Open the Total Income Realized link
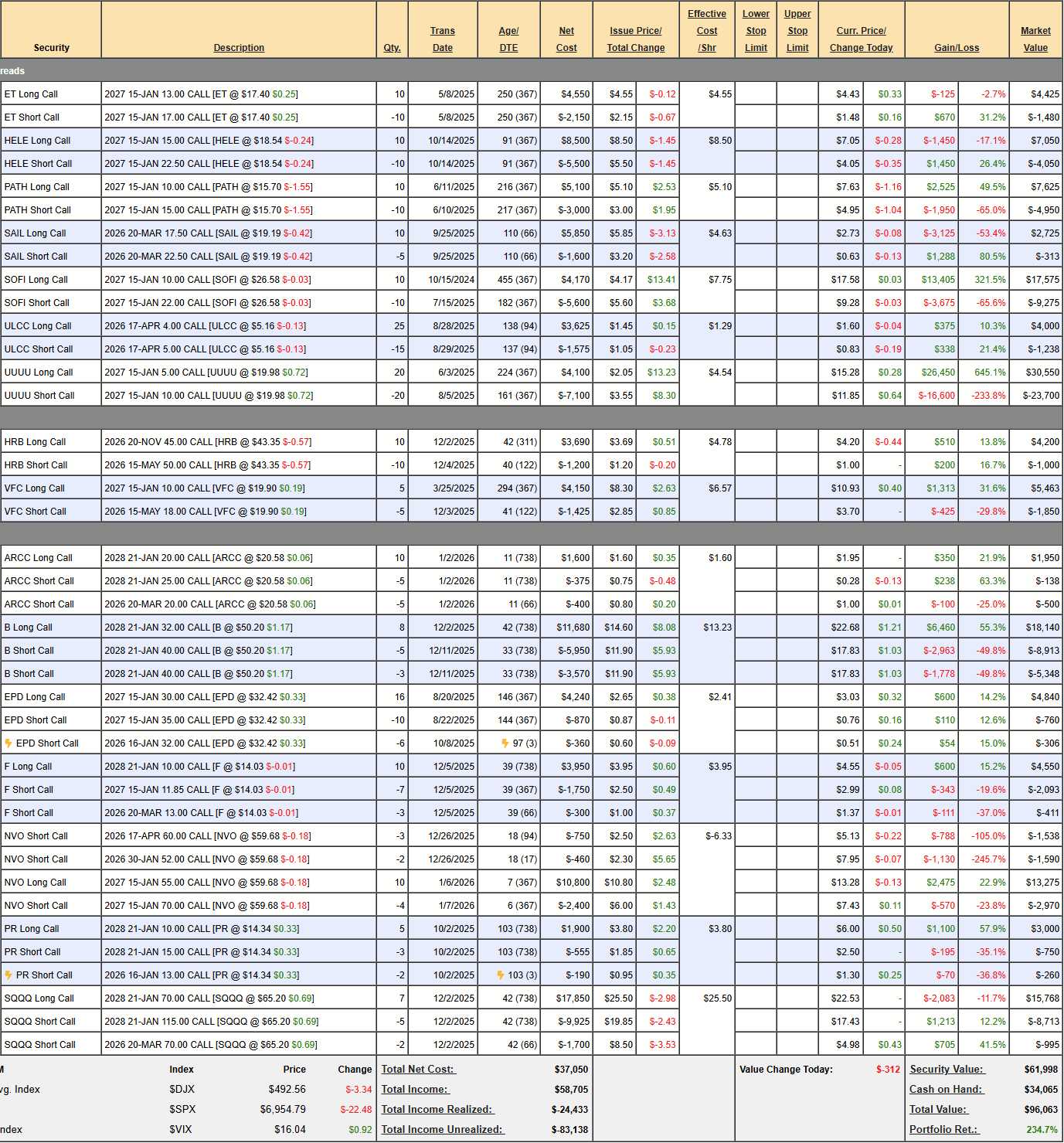The width and height of the screenshot is (1064, 1143). click(437, 1110)
